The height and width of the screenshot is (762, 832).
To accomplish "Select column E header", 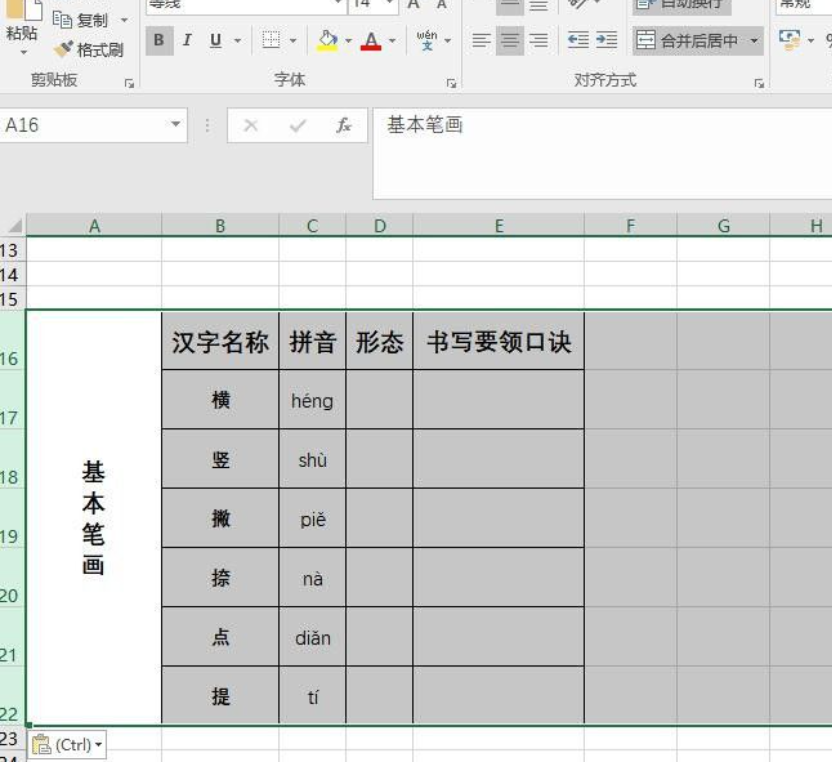I will [498, 226].
